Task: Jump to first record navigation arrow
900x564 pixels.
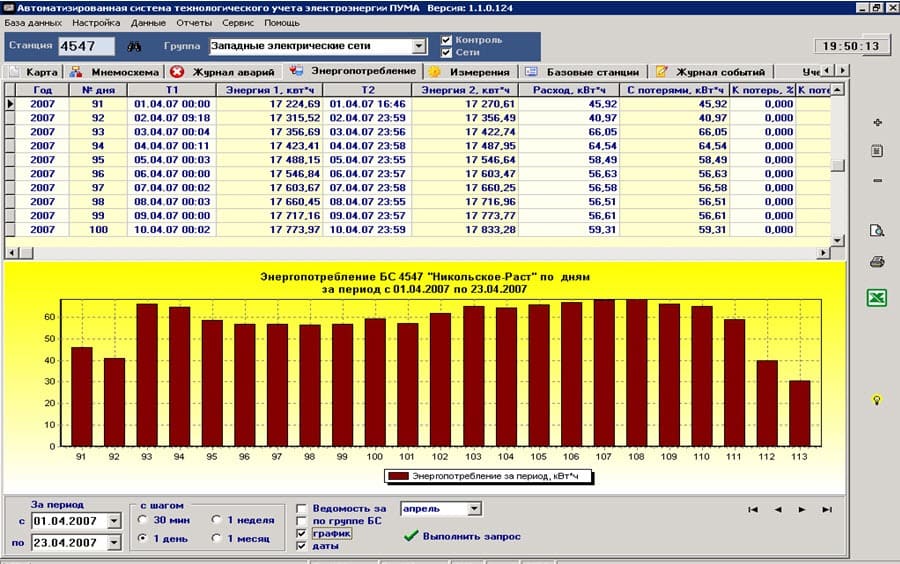Action: (x=753, y=509)
